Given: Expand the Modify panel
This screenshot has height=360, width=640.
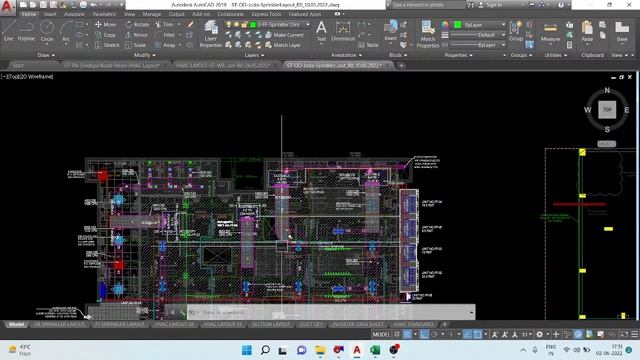Looking at the screenshot, I should tap(144, 55).
